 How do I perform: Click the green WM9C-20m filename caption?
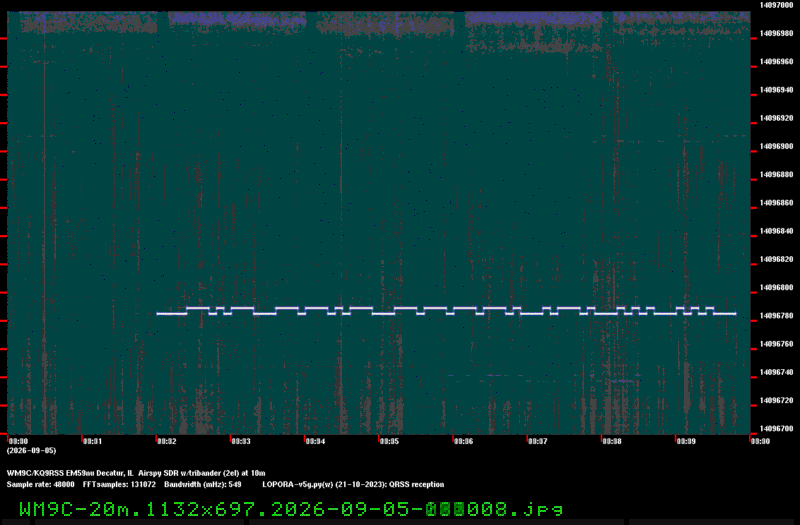pos(291,509)
